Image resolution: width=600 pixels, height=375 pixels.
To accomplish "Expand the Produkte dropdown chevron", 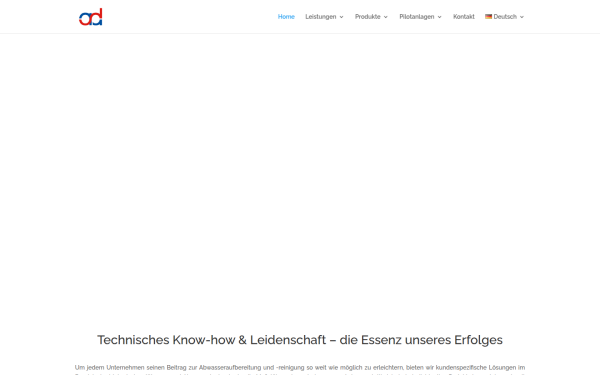I will pyautogui.click(x=386, y=17).
